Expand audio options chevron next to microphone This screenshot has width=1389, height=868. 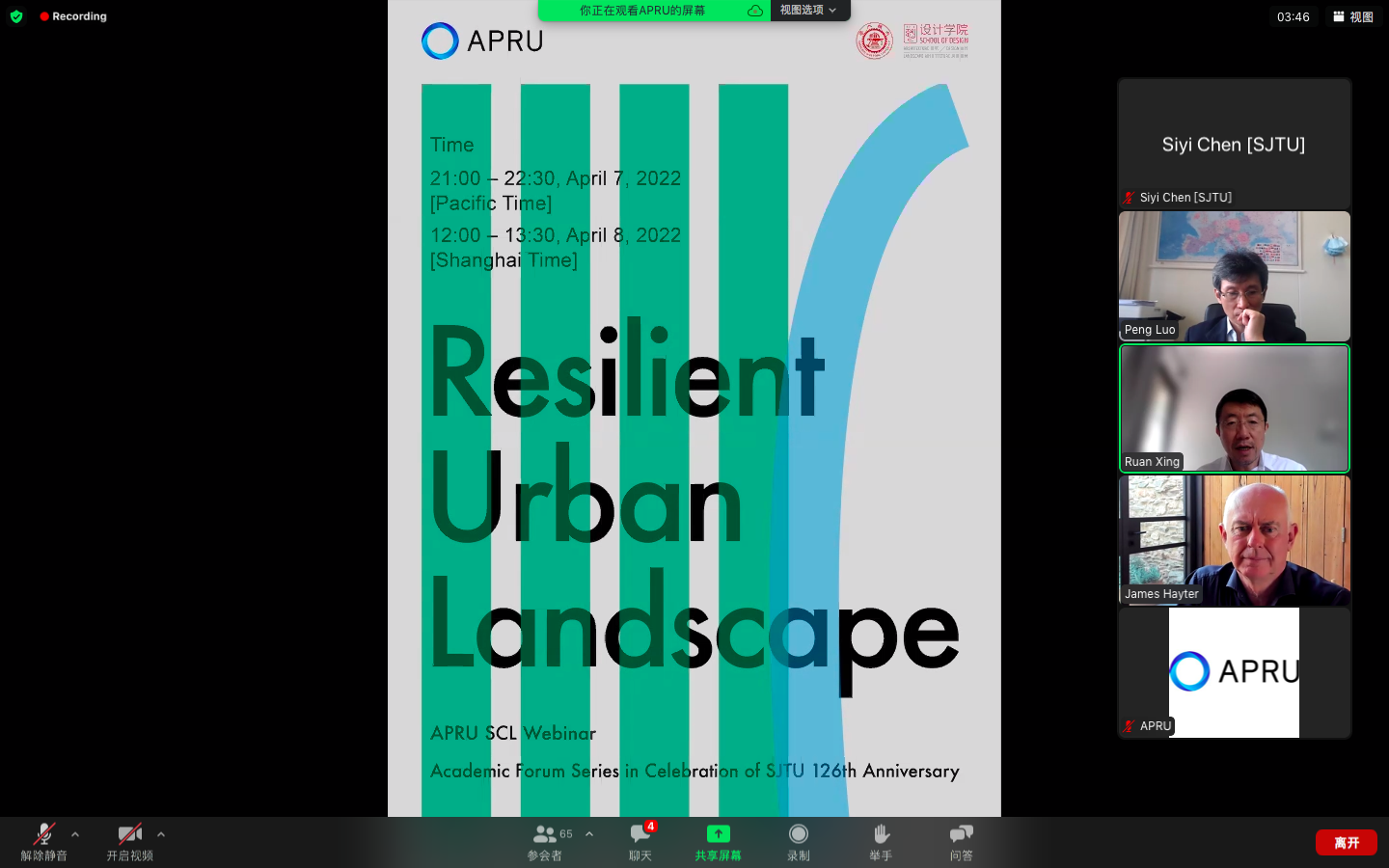click(x=75, y=834)
